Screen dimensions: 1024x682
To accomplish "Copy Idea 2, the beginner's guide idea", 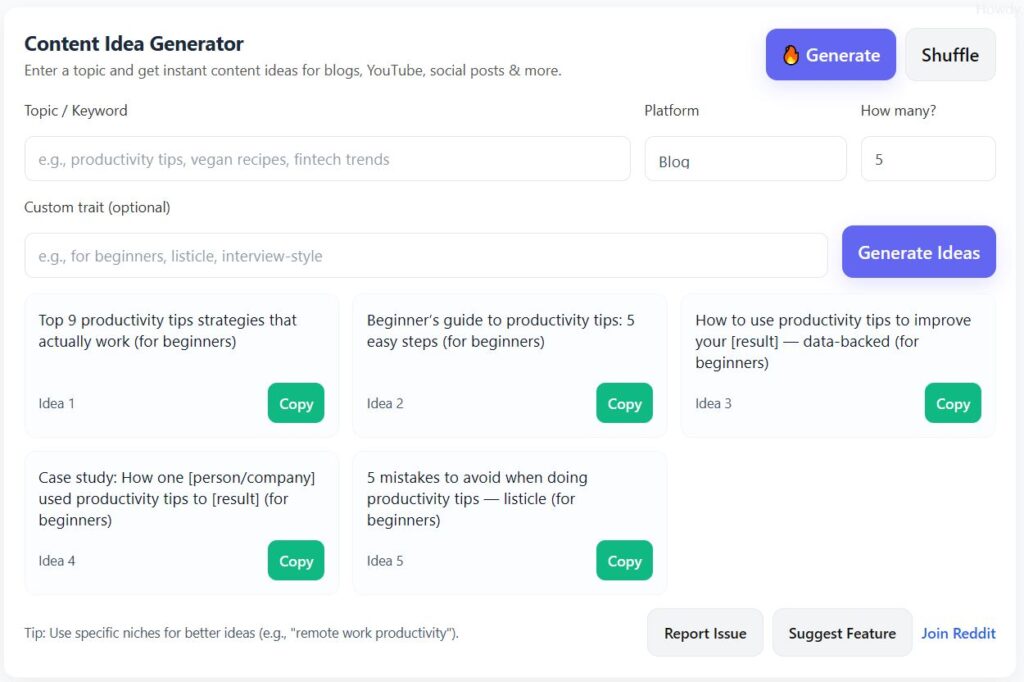I will pos(624,403).
